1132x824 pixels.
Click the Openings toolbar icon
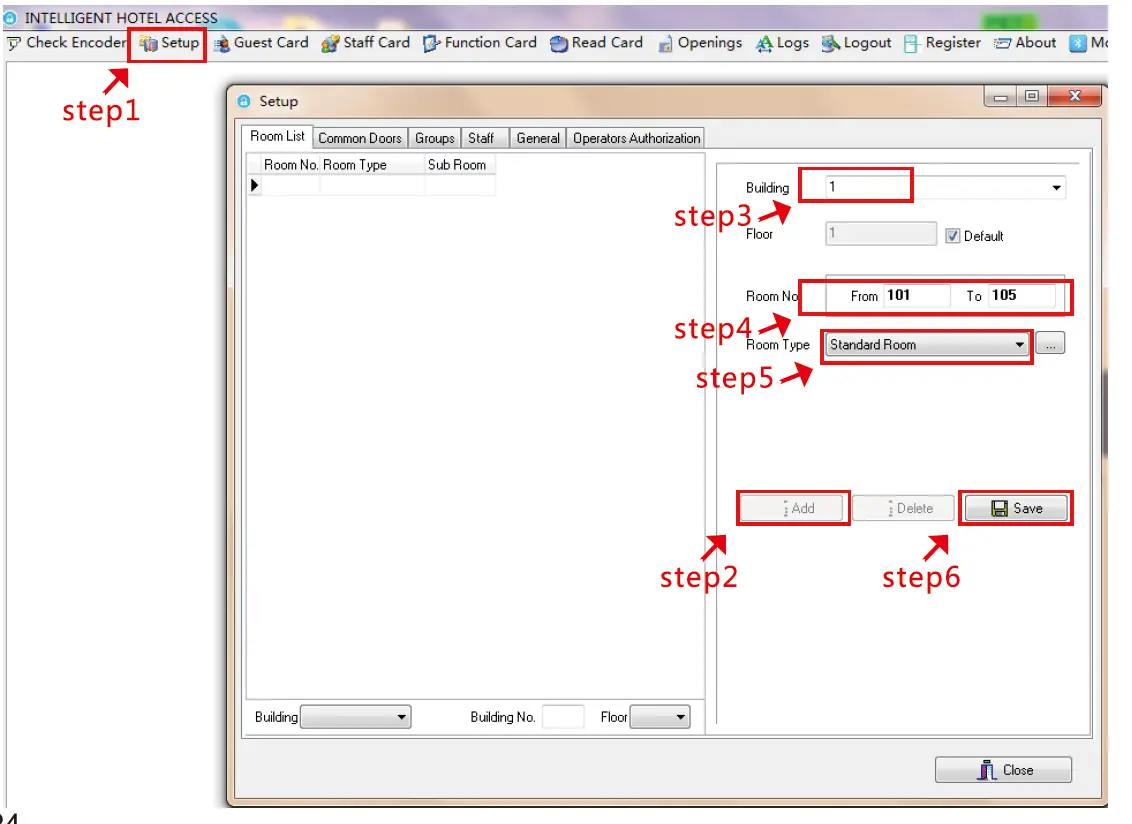[665, 44]
